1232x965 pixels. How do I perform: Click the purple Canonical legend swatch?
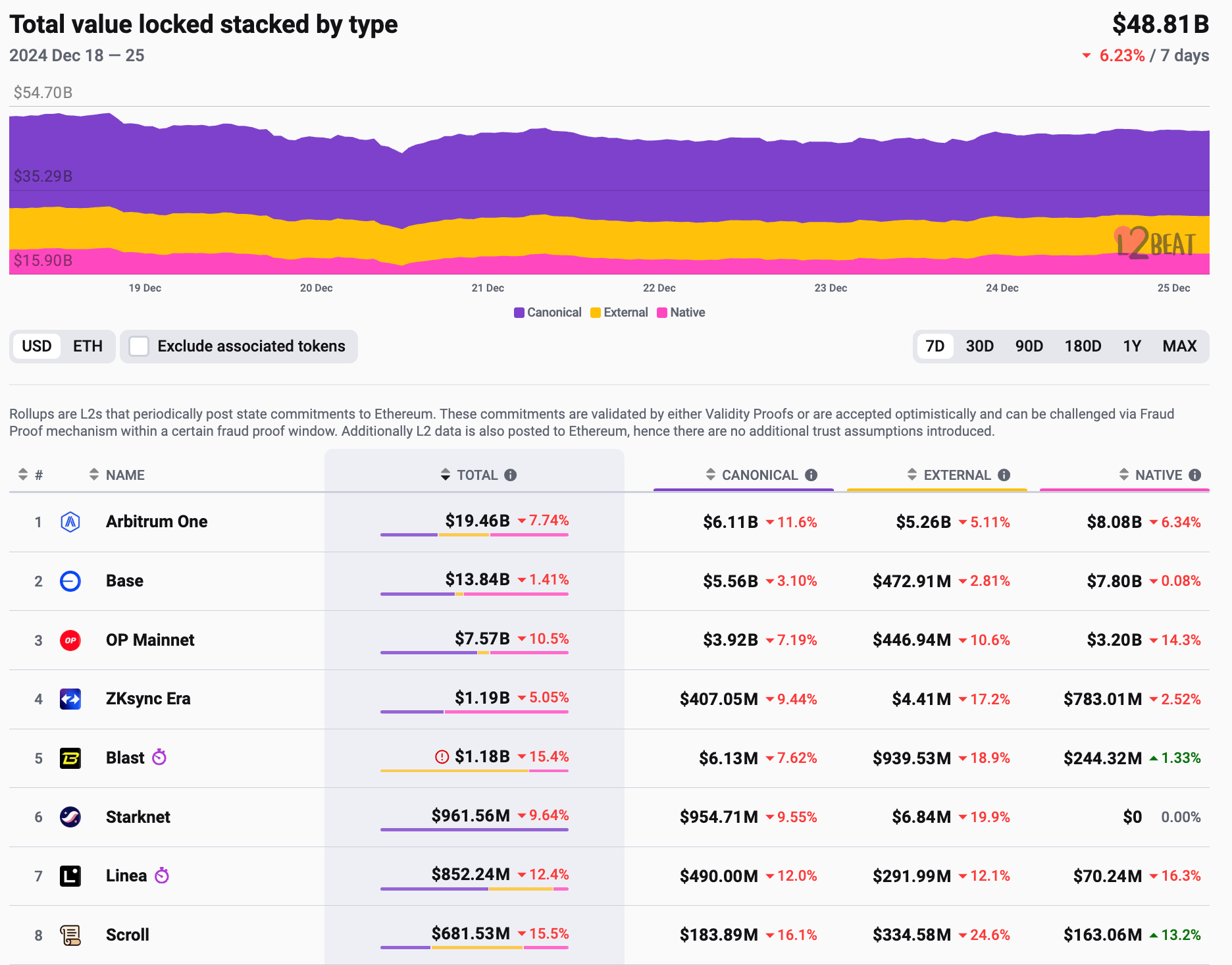coord(519,313)
